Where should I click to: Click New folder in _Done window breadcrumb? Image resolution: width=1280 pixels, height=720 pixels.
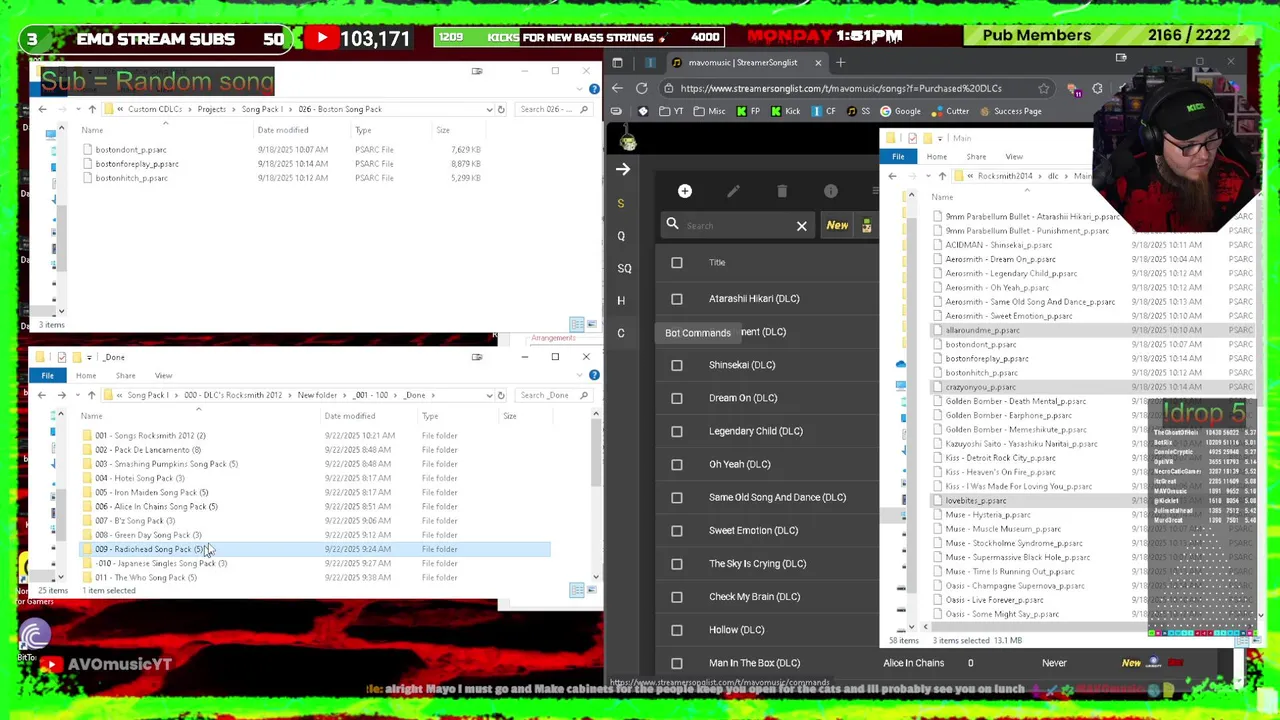pyautogui.click(x=317, y=395)
